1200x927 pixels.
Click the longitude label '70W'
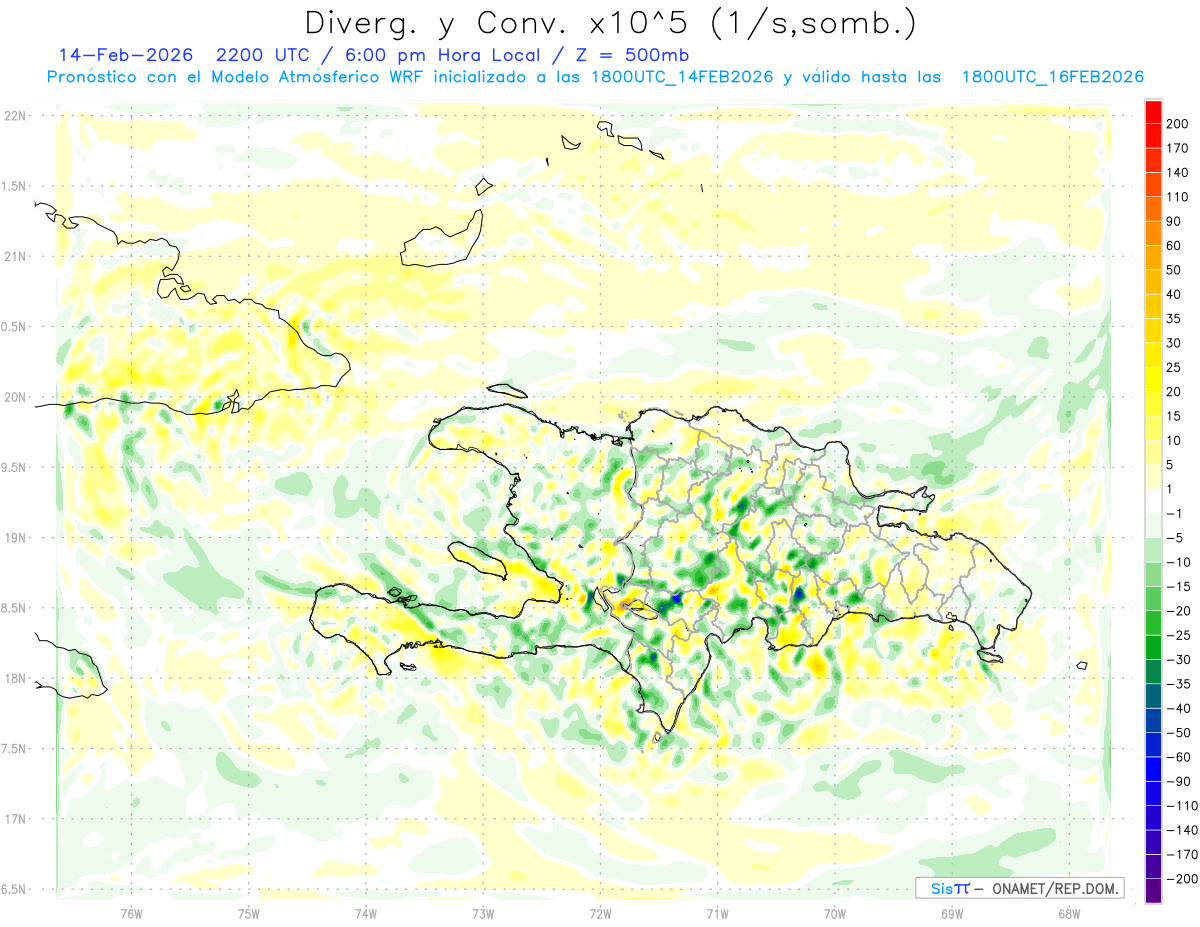[835, 913]
